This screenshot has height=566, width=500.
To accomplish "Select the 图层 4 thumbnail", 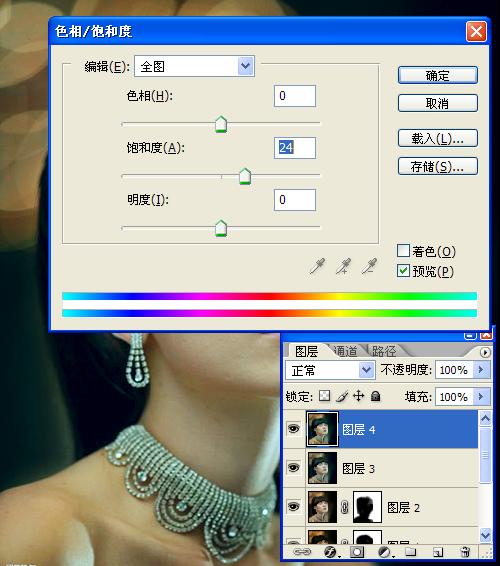I will click(x=322, y=429).
